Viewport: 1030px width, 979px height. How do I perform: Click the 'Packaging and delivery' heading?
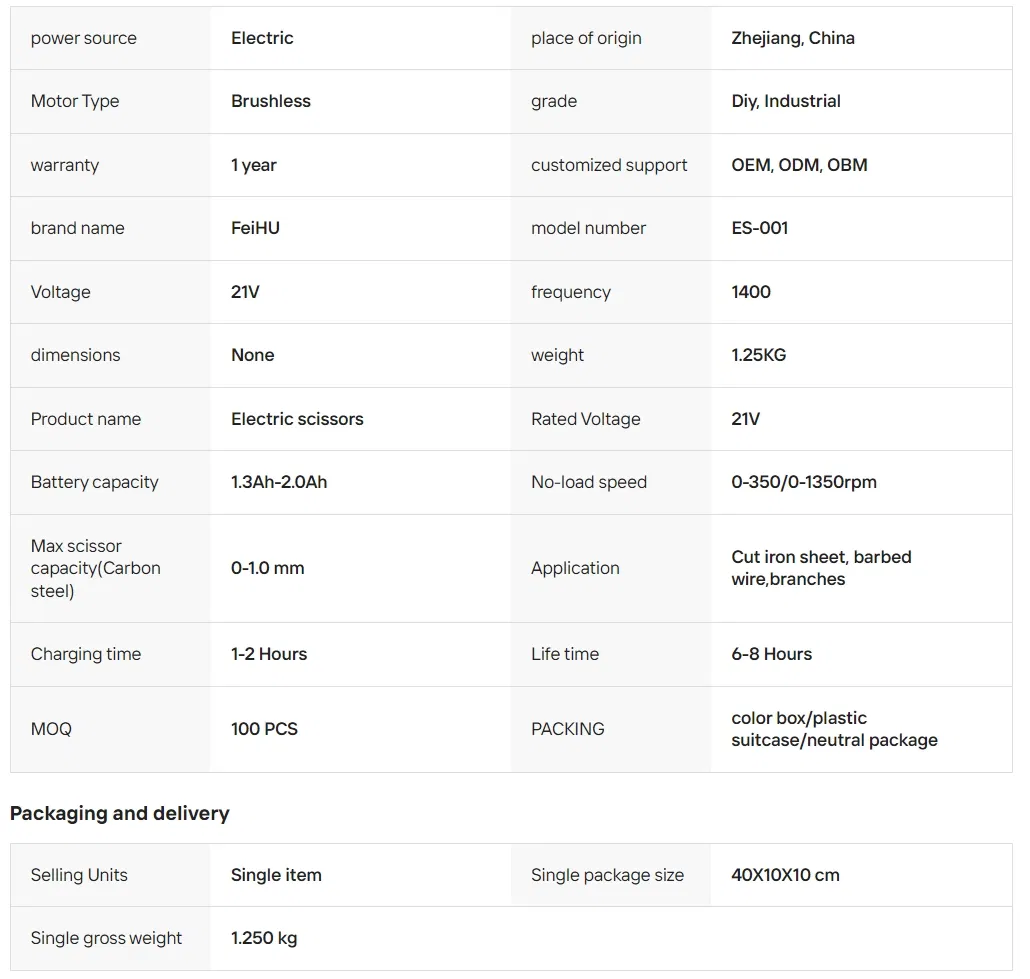click(x=120, y=813)
